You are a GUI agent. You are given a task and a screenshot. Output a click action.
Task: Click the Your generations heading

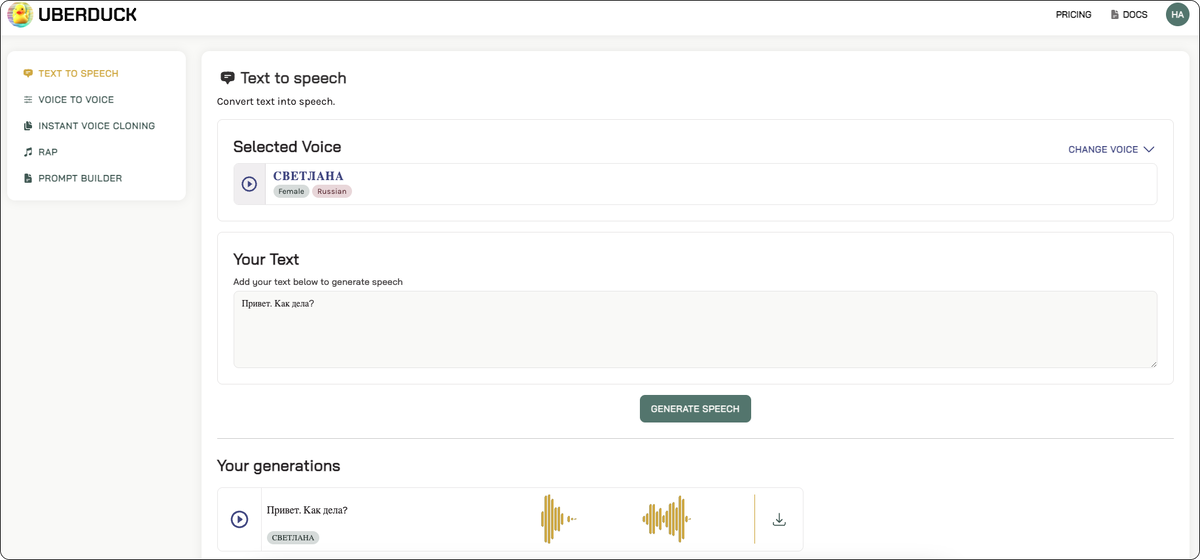point(278,466)
